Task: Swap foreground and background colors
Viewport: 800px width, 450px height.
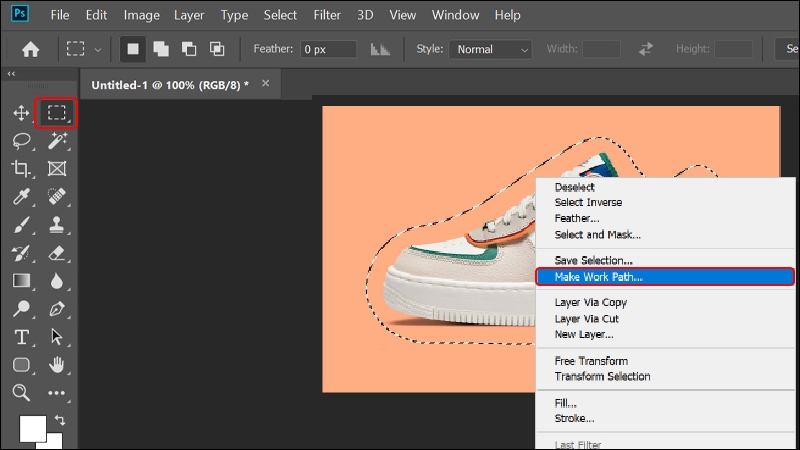Action: [60, 420]
